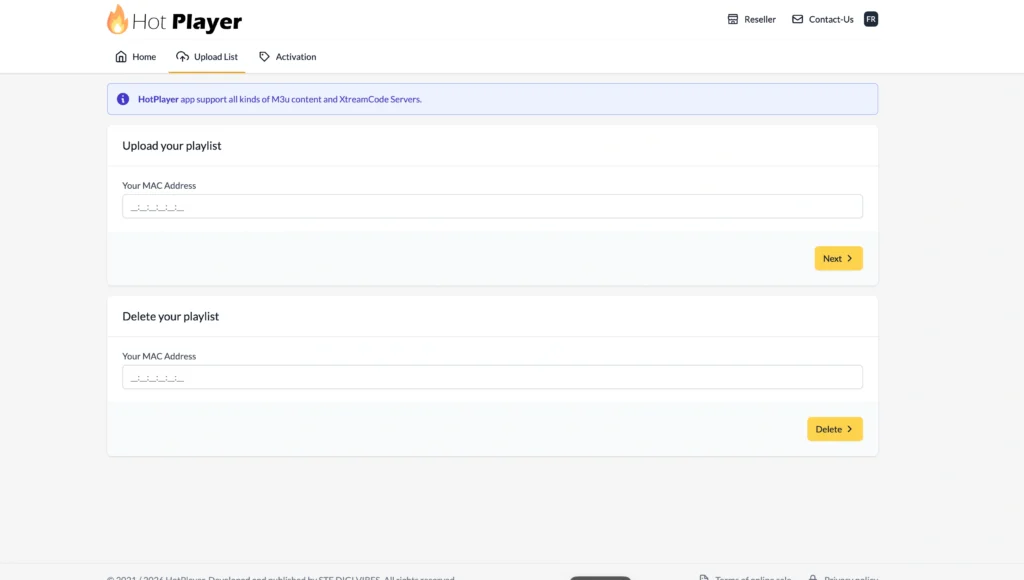Screen dimensions: 1024x580
Task: Open the Home tab
Action: (x=135, y=57)
